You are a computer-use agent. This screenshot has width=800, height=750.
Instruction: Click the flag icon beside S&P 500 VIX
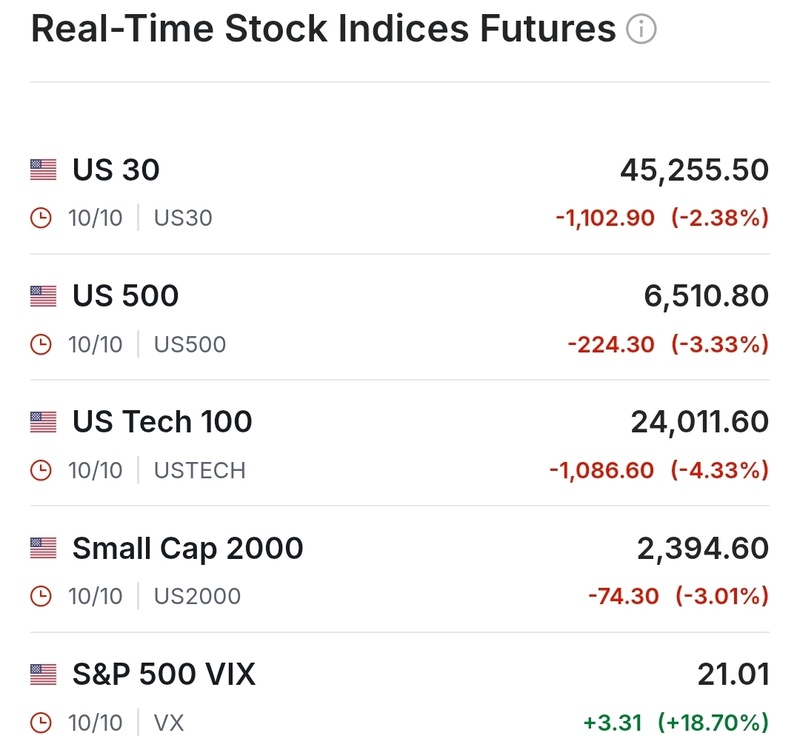click(x=43, y=675)
